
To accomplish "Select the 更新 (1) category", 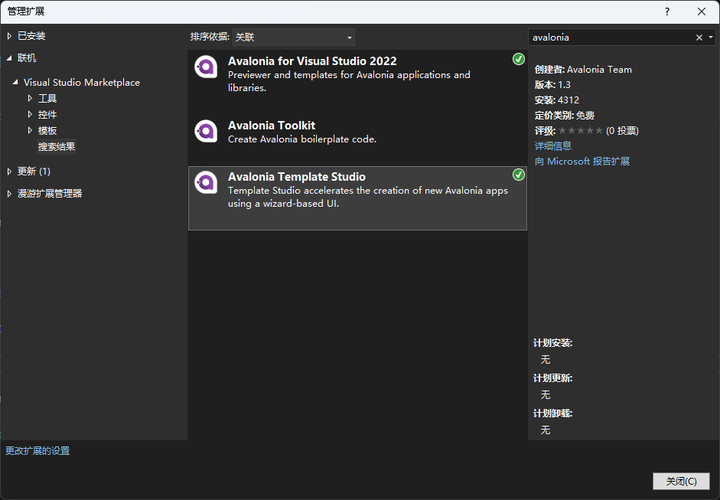I will point(34,171).
